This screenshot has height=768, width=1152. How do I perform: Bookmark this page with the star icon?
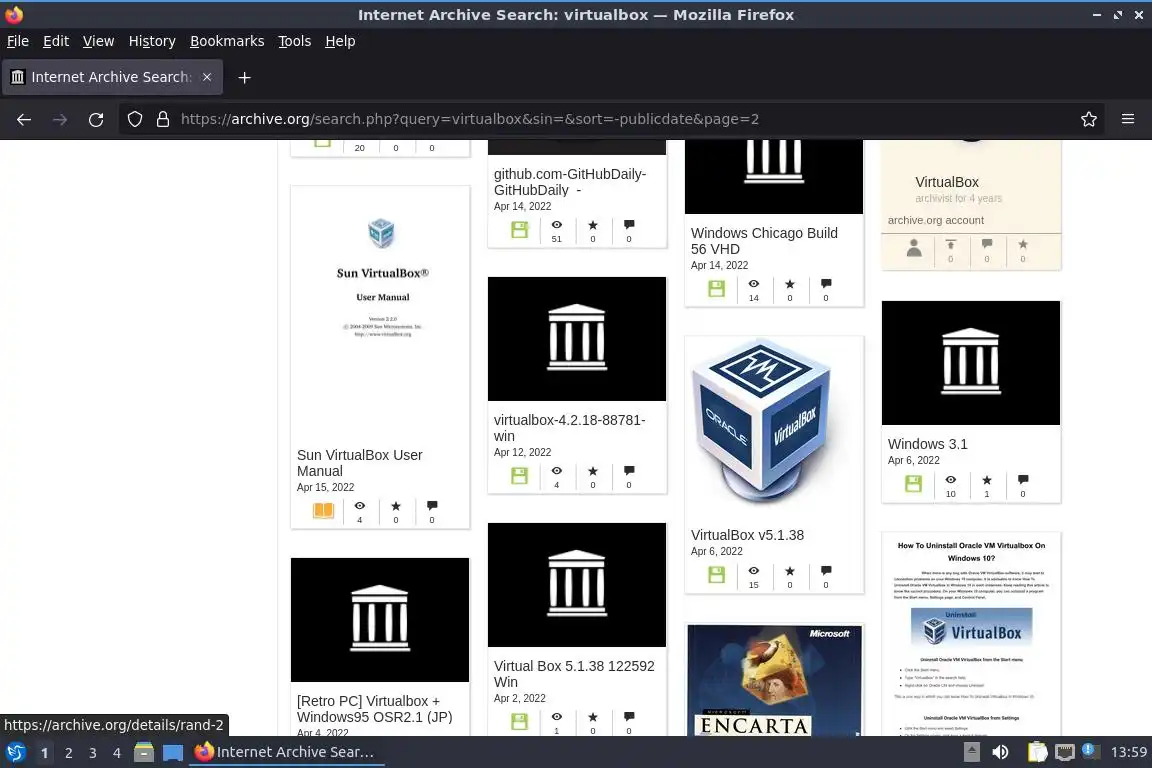tap(1089, 119)
